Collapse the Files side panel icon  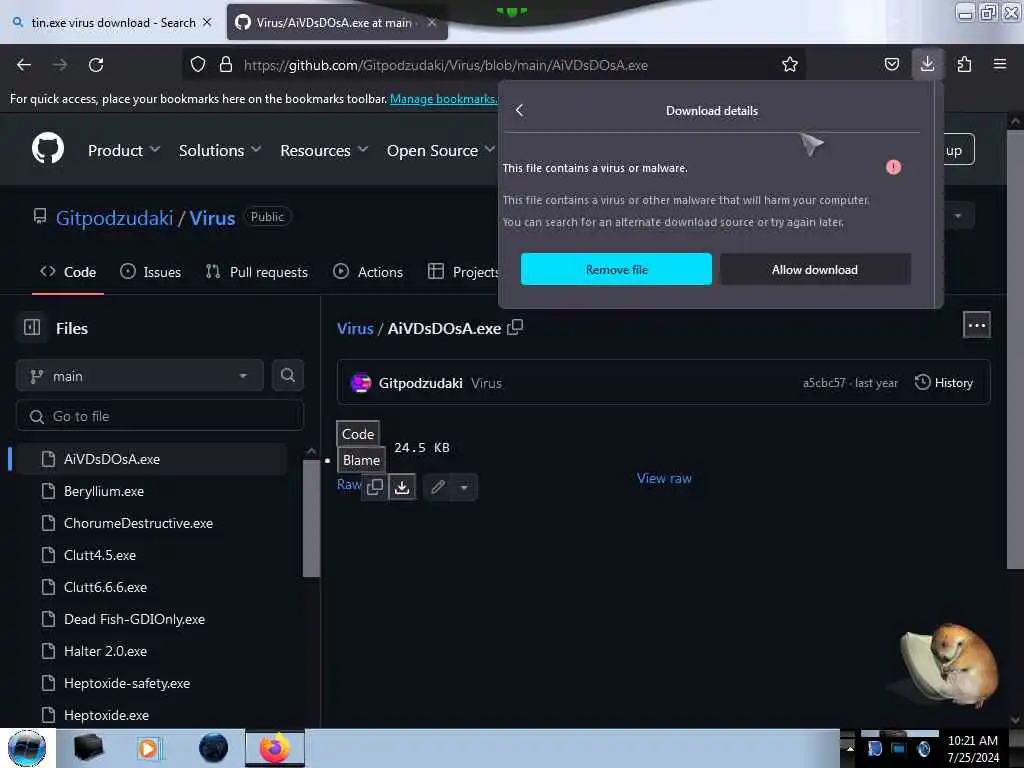pos(32,327)
